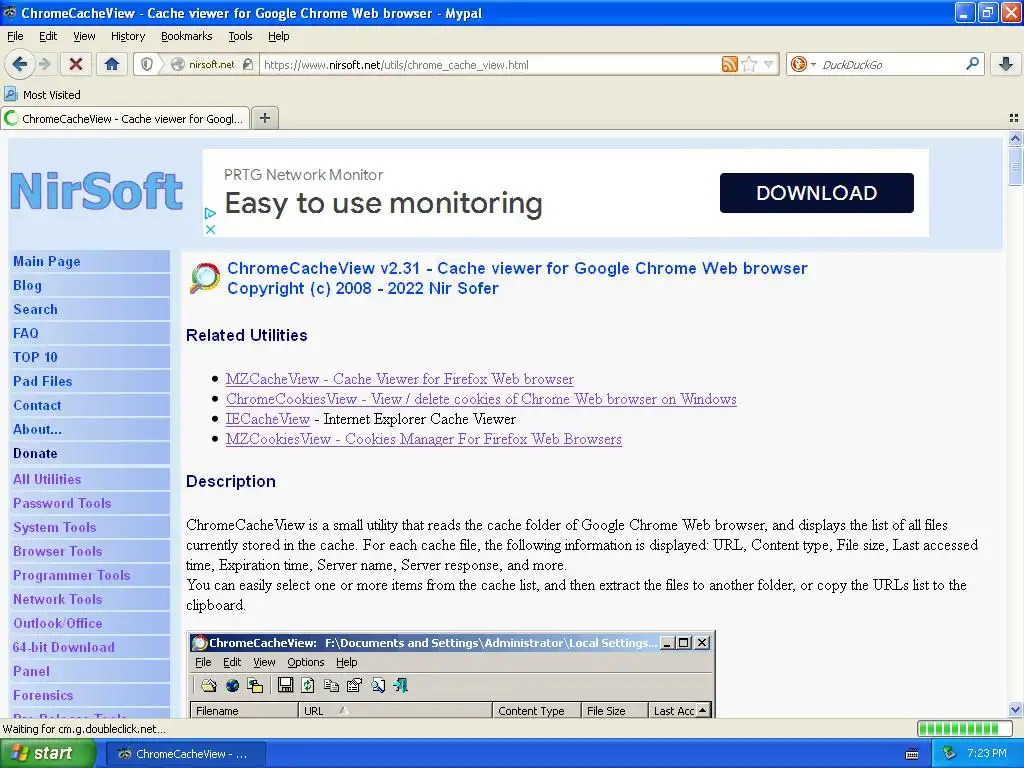The width and height of the screenshot is (1024, 768).
Task: Click the nirsoft.net site identity globe icon
Action: (178, 64)
